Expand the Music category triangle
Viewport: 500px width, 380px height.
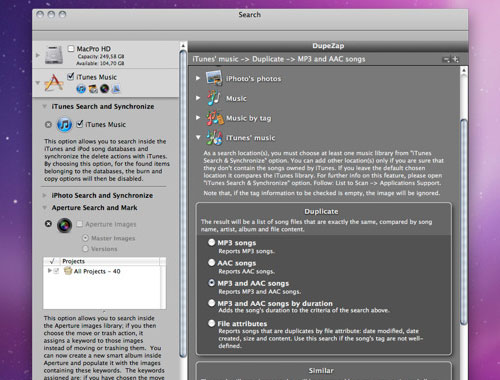198,98
